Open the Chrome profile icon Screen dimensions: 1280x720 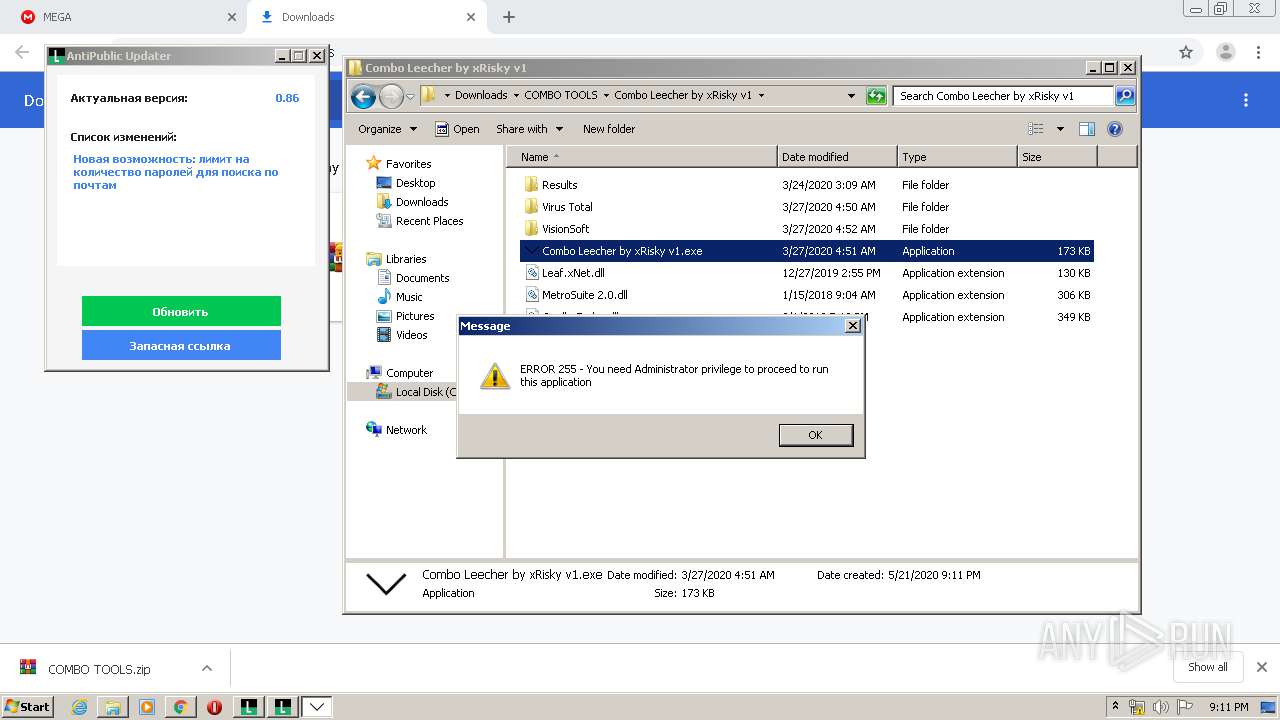click(1225, 52)
